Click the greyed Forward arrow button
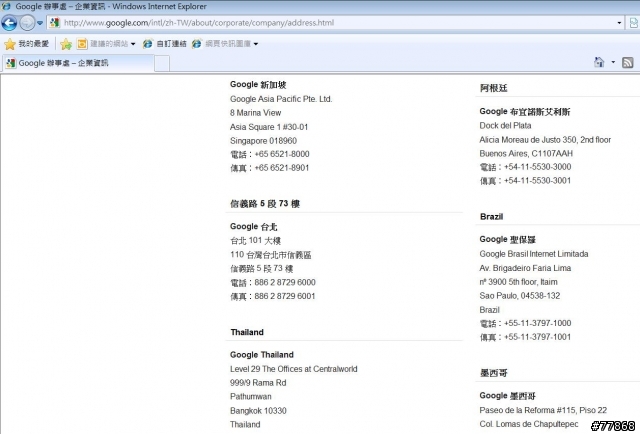This screenshot has height=434, width=640. point(27,23)
